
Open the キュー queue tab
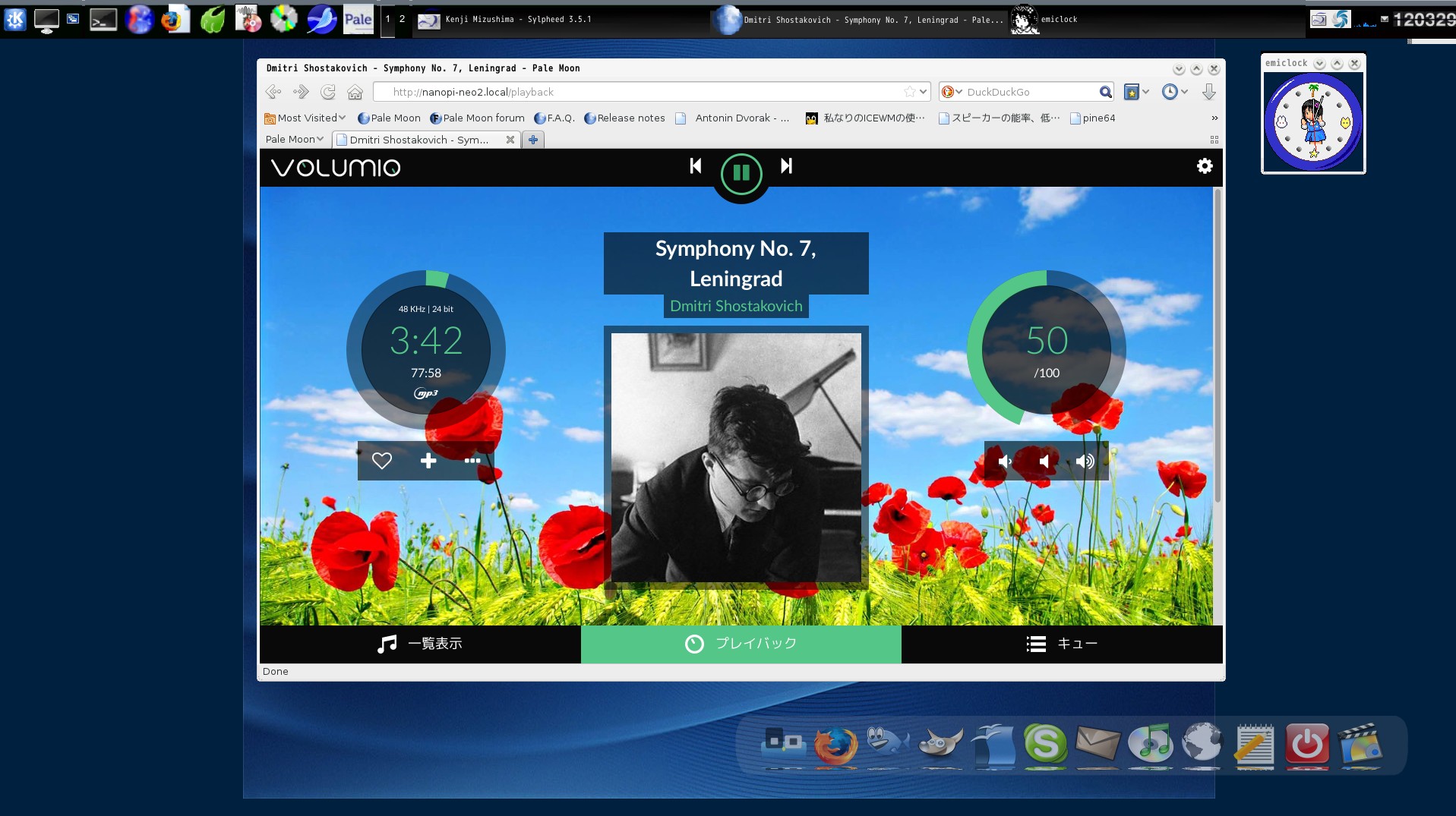pos(1061,644)
